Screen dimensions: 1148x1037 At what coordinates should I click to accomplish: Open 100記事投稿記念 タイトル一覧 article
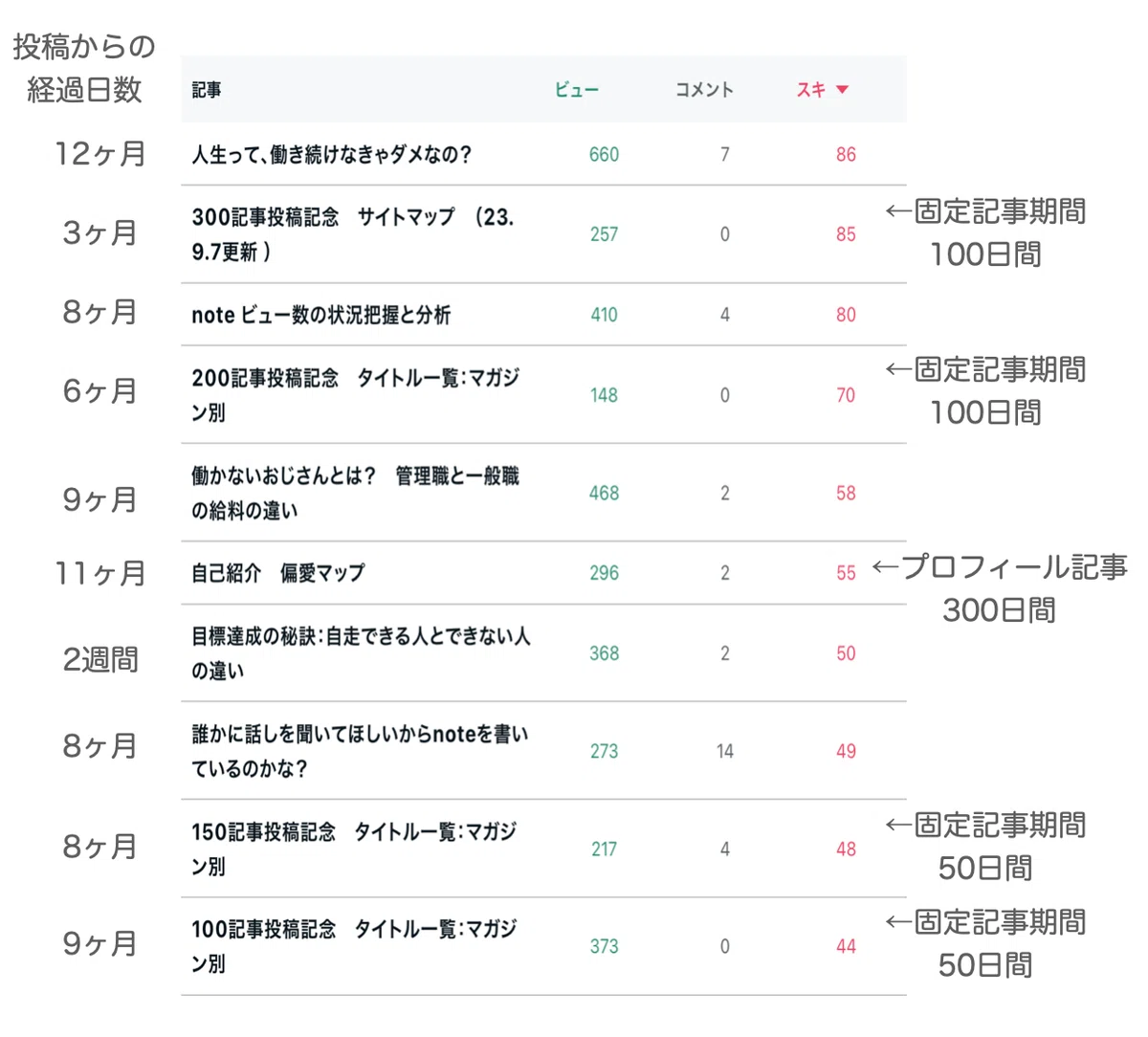[354, 946]
